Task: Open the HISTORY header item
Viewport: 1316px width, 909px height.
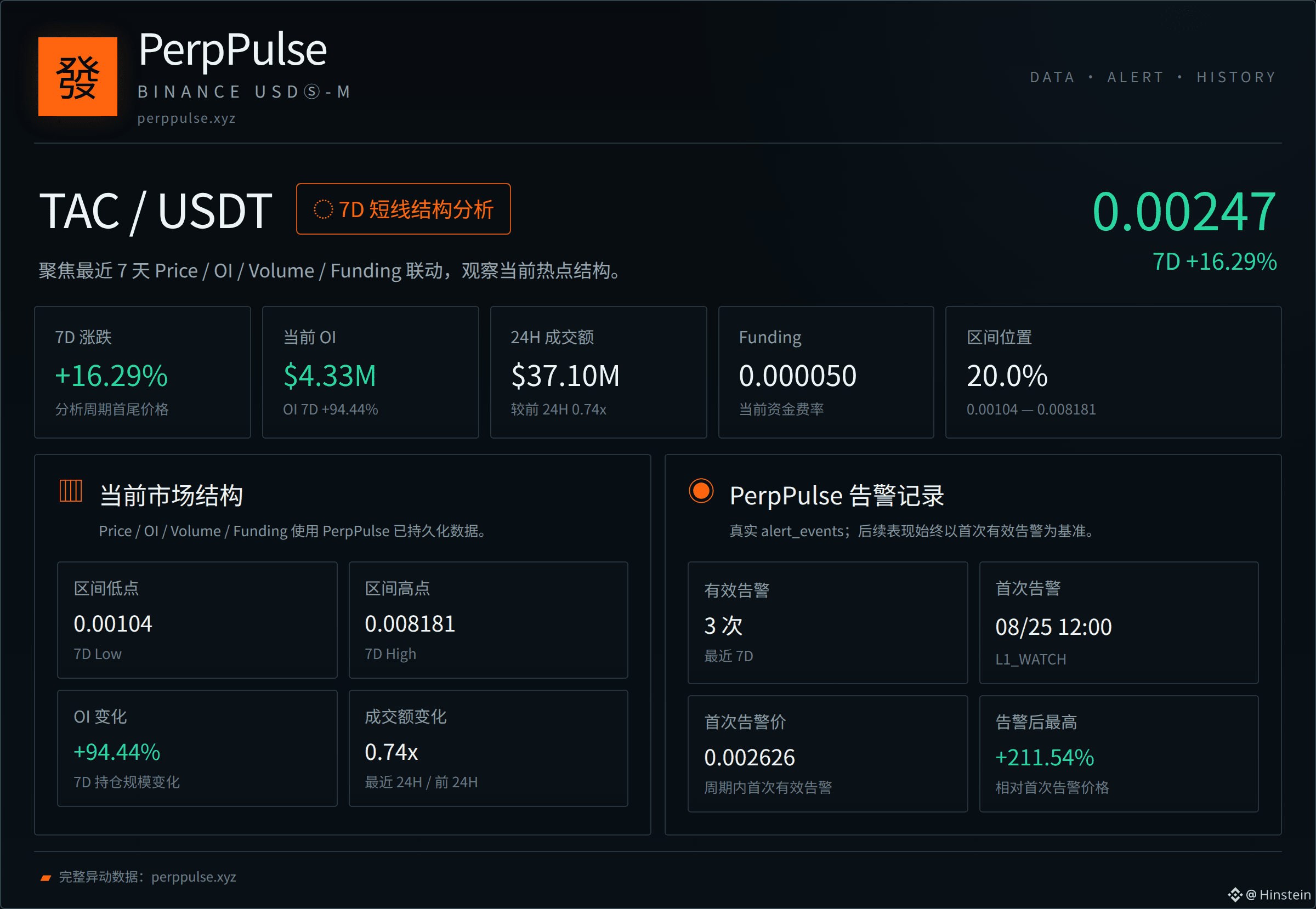Action: point(1236,77)
